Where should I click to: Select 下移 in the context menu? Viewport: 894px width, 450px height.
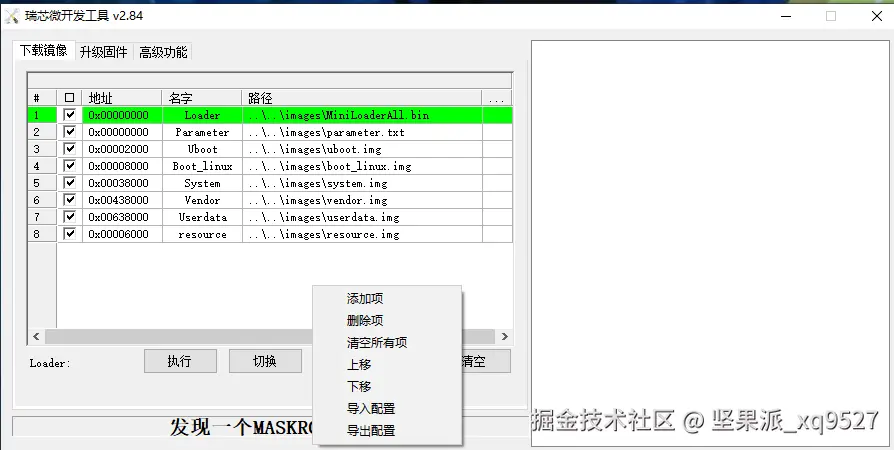pyautogui.click(x=387, y=387)
